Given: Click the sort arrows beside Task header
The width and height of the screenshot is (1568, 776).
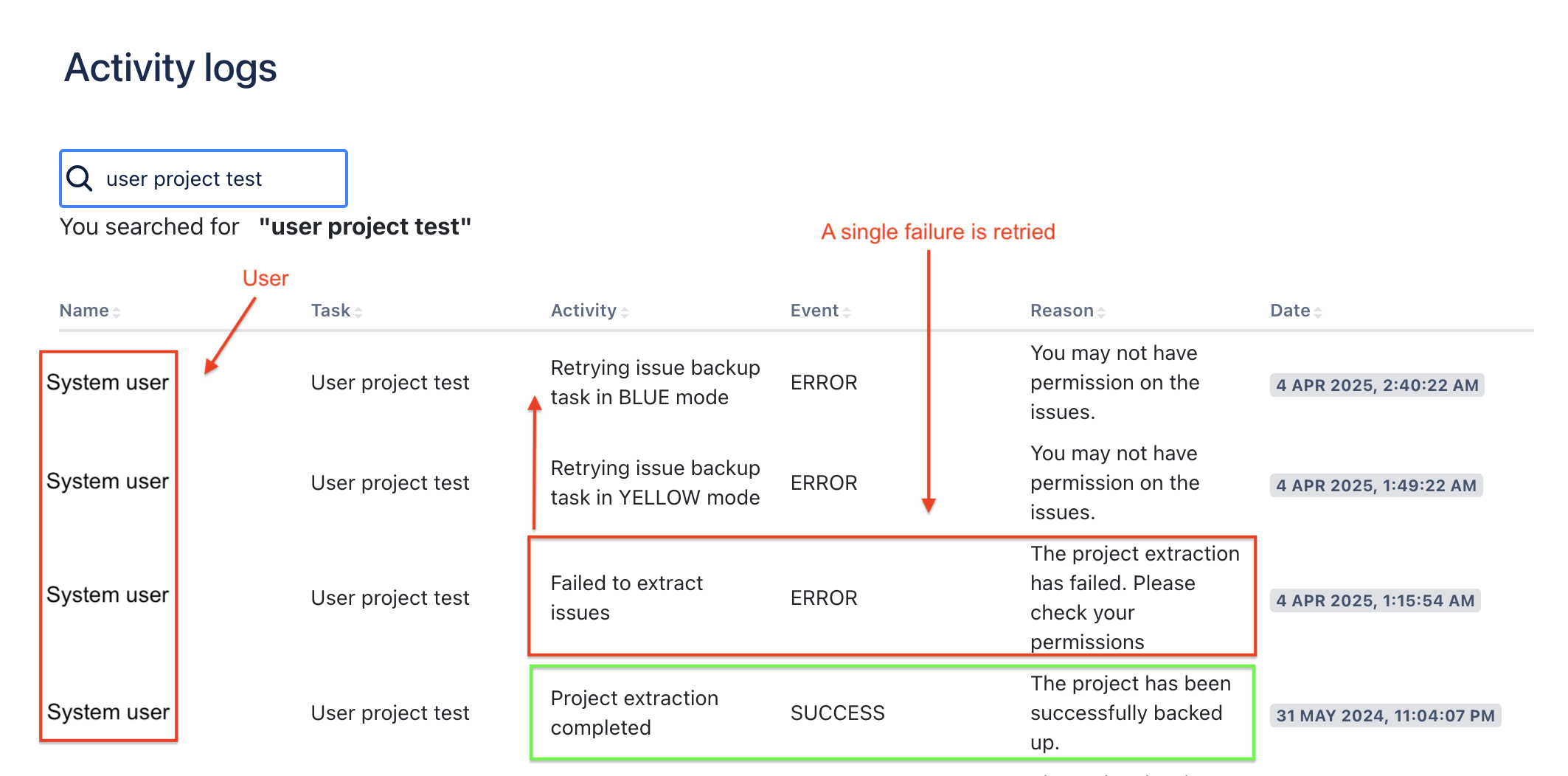Looking at the screenshot, I should [358, 311].
